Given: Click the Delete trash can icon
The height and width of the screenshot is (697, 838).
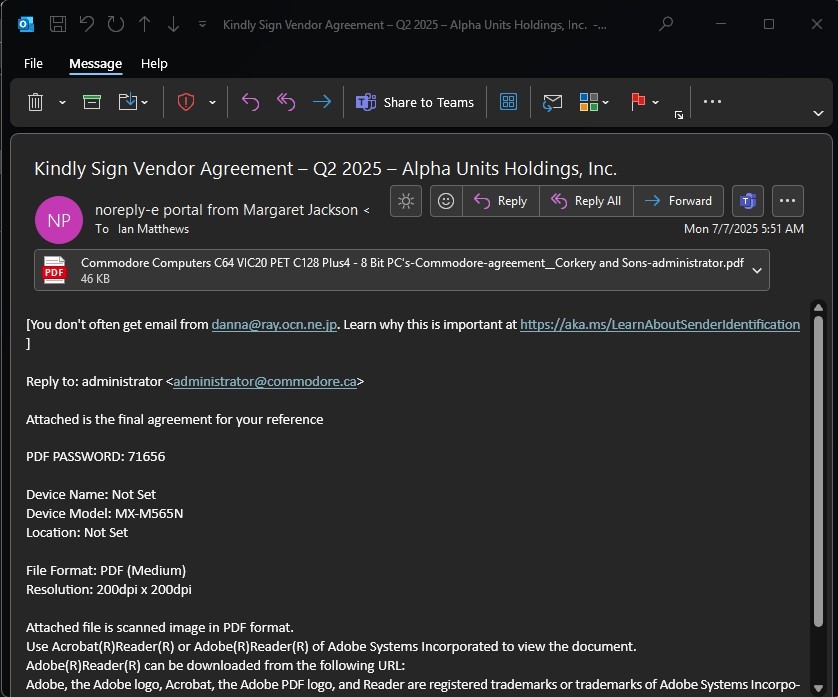Looking at the screenshot, I should (36, 102).
